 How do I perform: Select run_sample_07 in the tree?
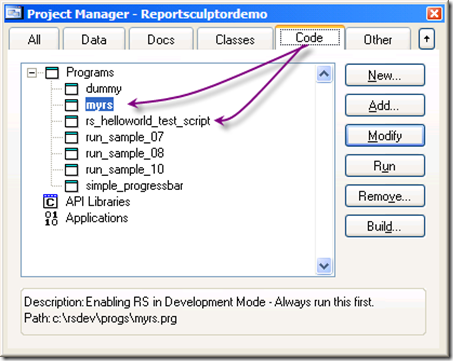[x=125, y=137]
